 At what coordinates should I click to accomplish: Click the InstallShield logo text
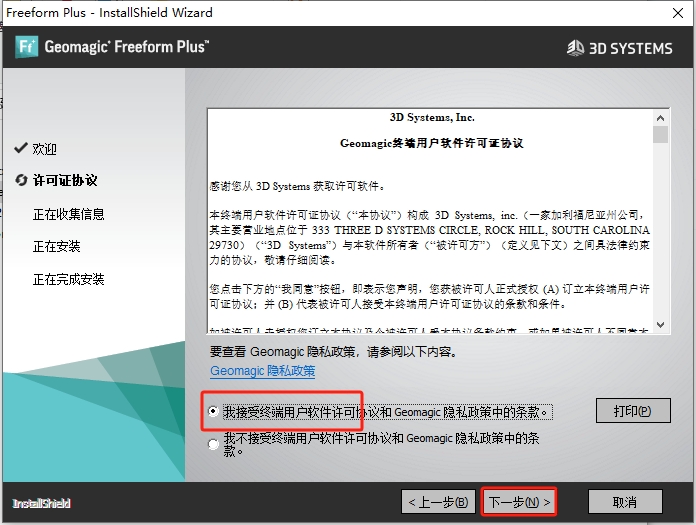pyautogui.click(x=41, y=503)
